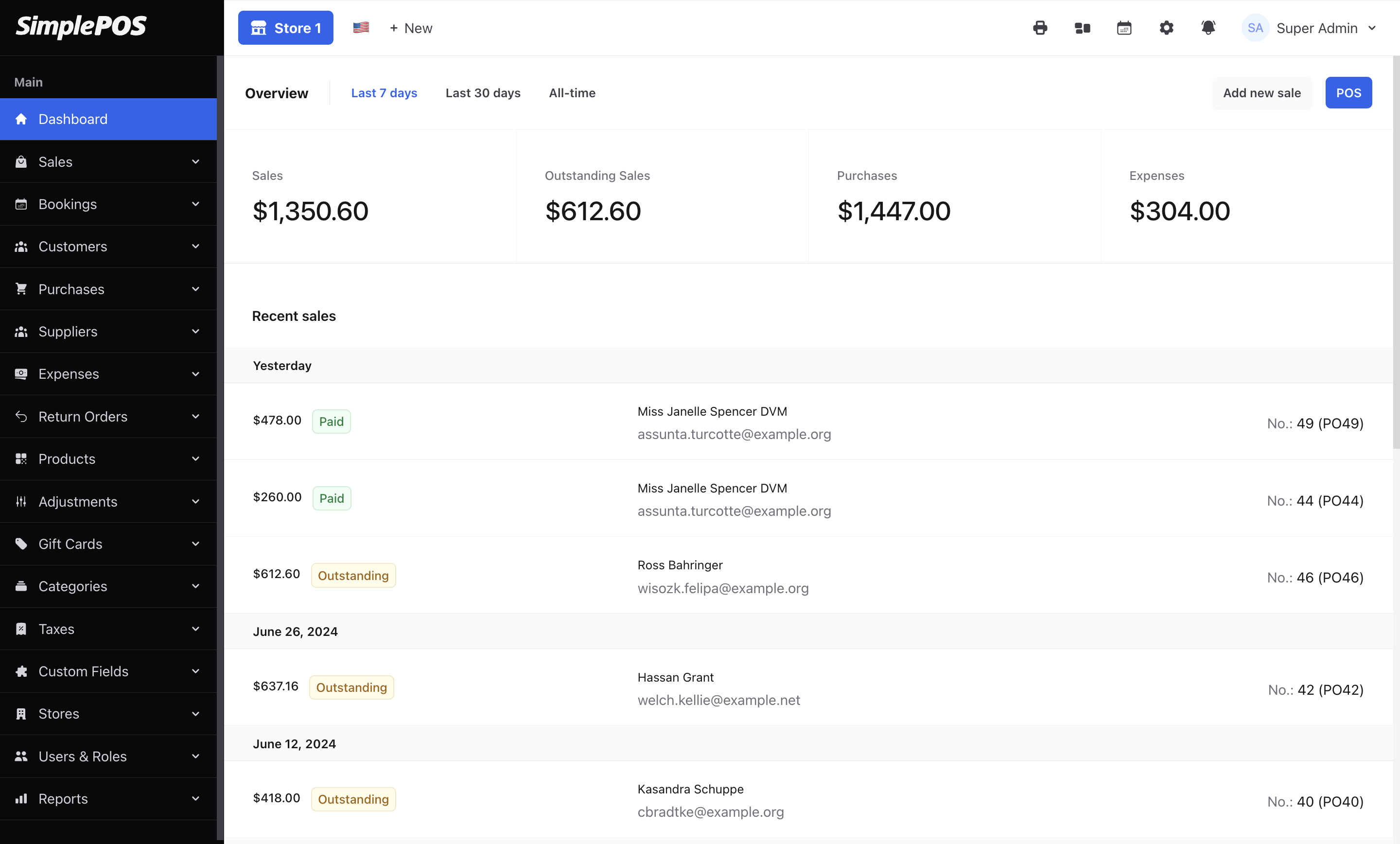
Task: Select the All-time overview tab
Action: 572,93
